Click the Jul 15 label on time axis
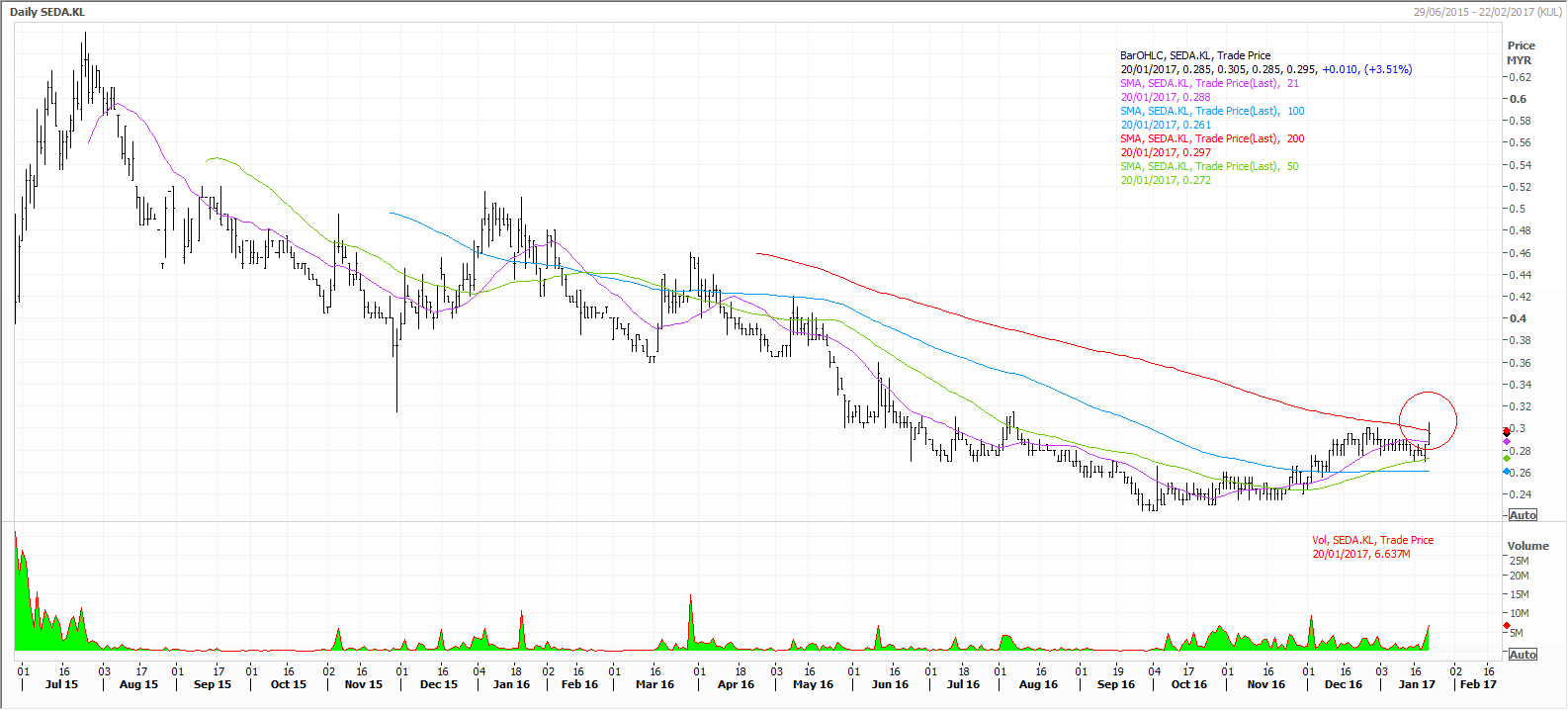The image size is (1568, 710). [x=61, y=684]
